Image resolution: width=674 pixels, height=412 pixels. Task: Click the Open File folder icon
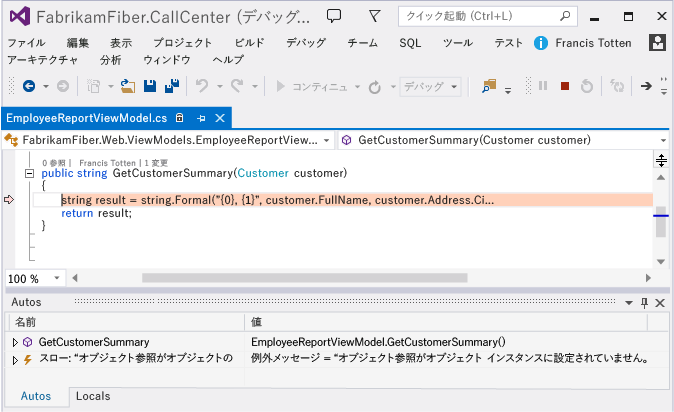128,86
